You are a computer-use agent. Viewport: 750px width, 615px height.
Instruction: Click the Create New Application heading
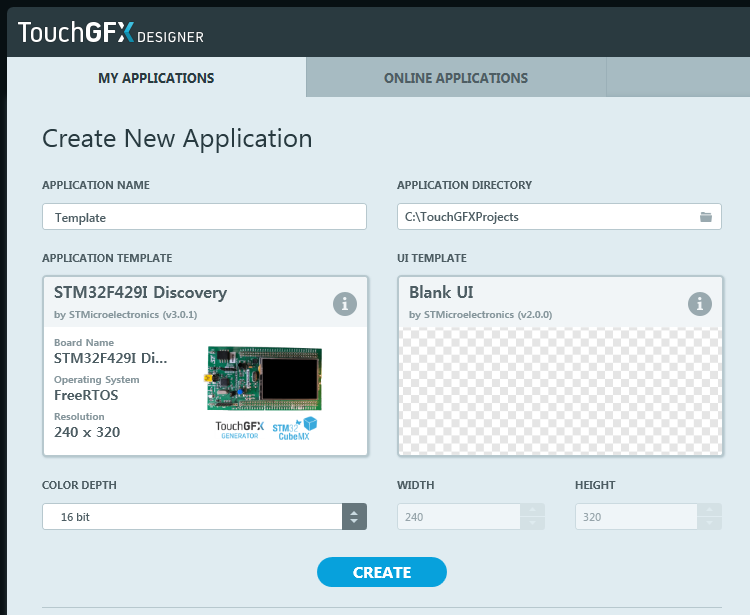pyautogui.click(x=177, y=139)
